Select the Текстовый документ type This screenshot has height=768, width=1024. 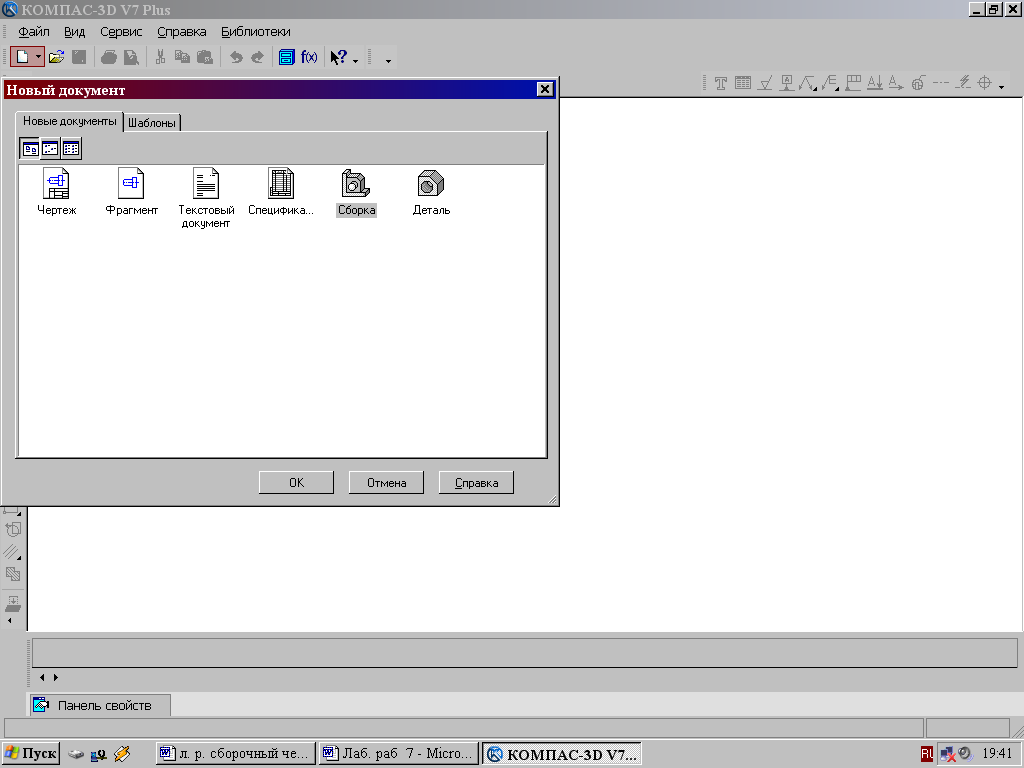206,198
